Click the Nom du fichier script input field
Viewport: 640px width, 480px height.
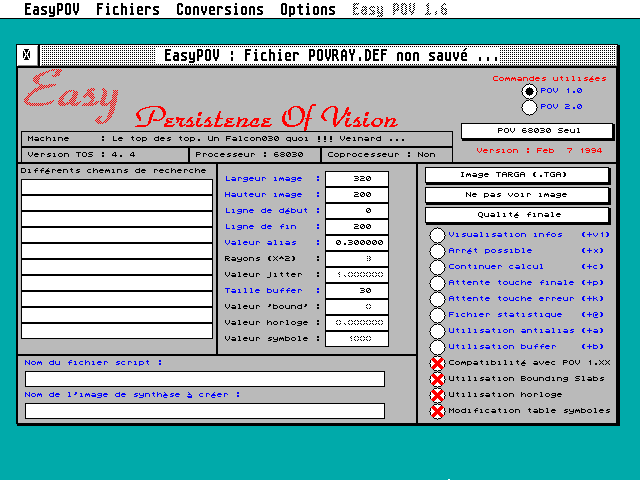click(x=205, y=379)
